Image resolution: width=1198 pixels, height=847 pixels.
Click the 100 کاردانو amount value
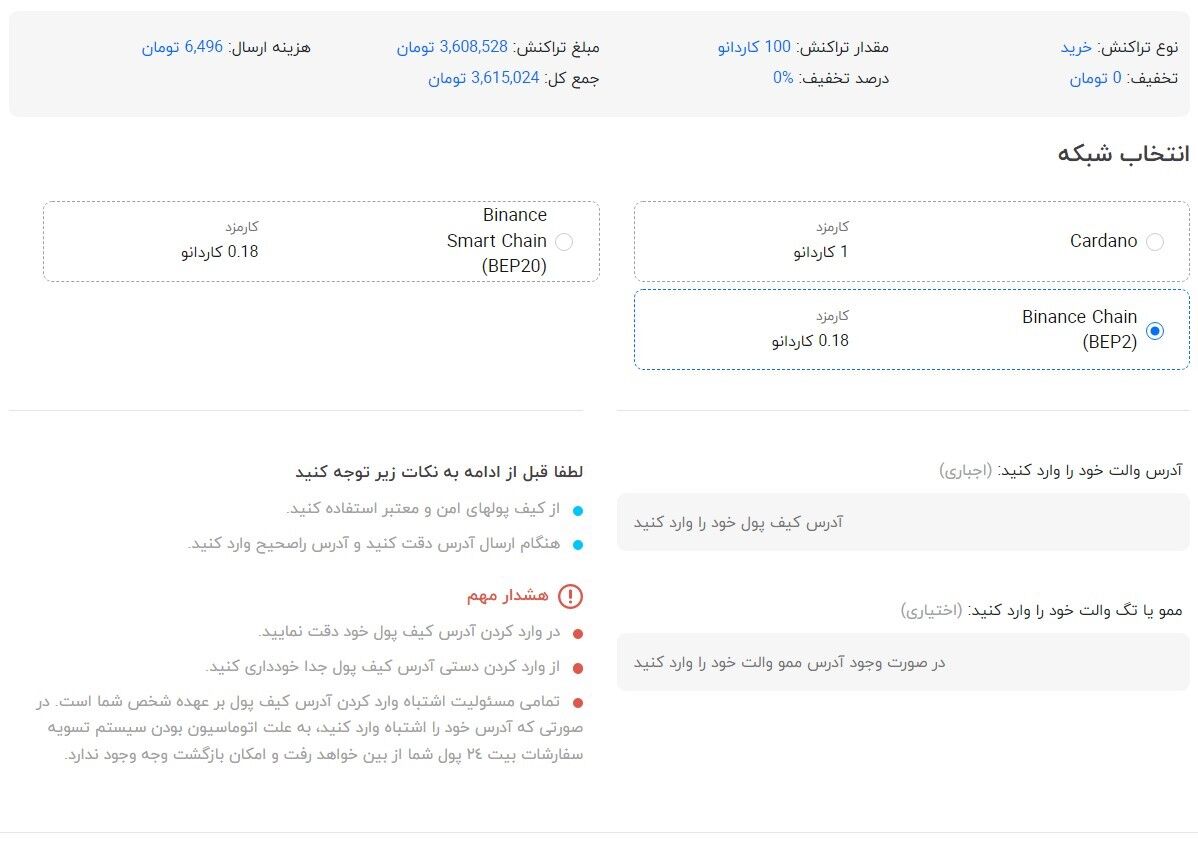[750, 47]
